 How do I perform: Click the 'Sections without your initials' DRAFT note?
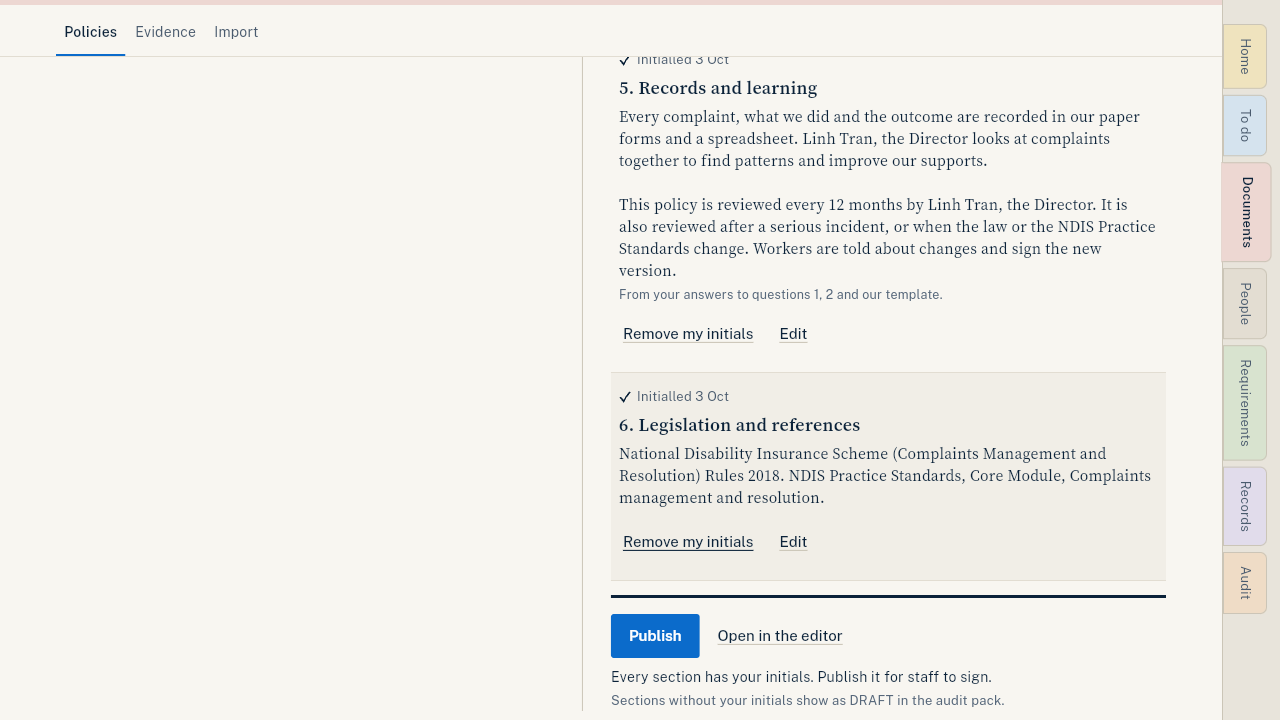coord(808,701)
